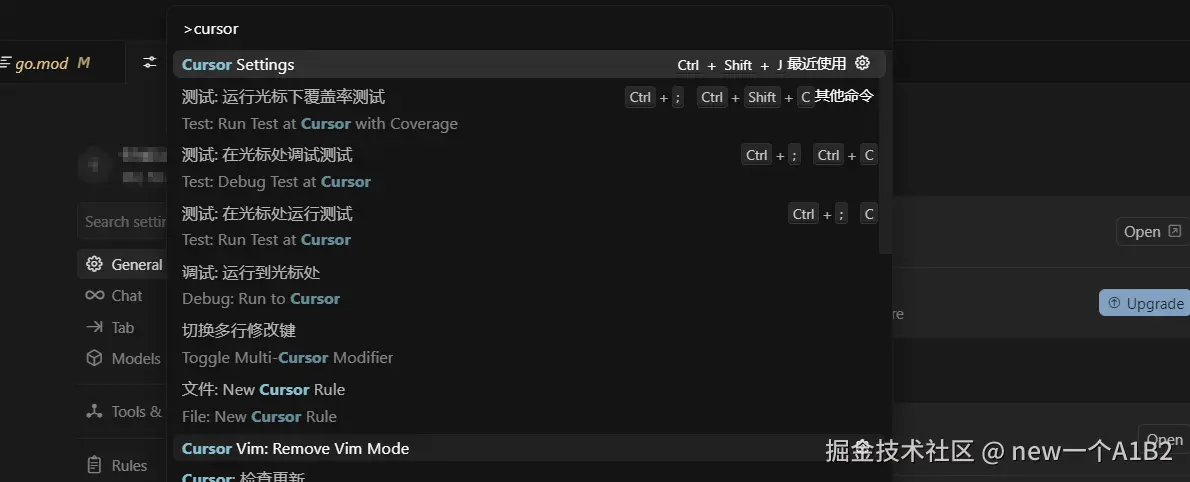Click the Chat infinity icon in sidebar

point(95,295)
